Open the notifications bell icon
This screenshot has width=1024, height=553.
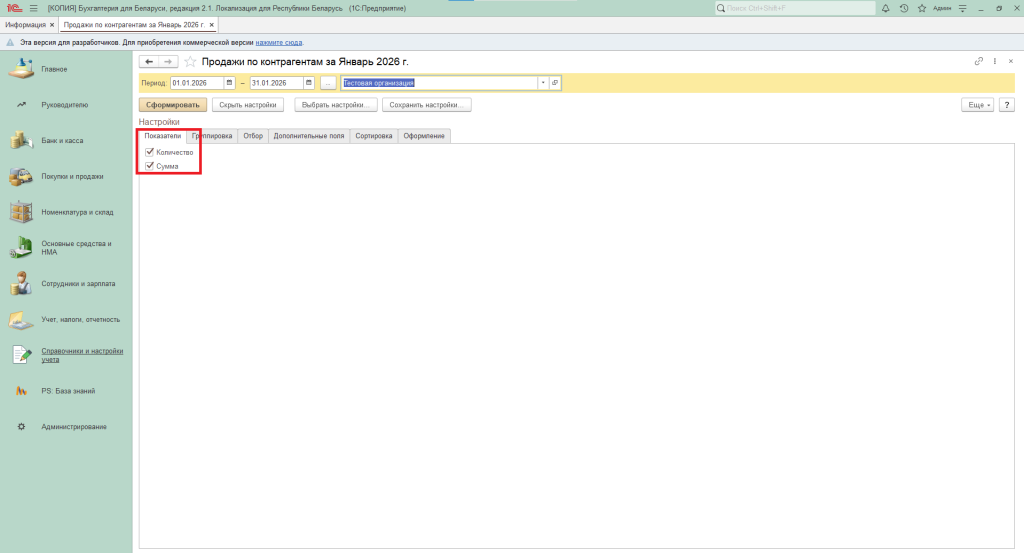(x=885, y=8)
